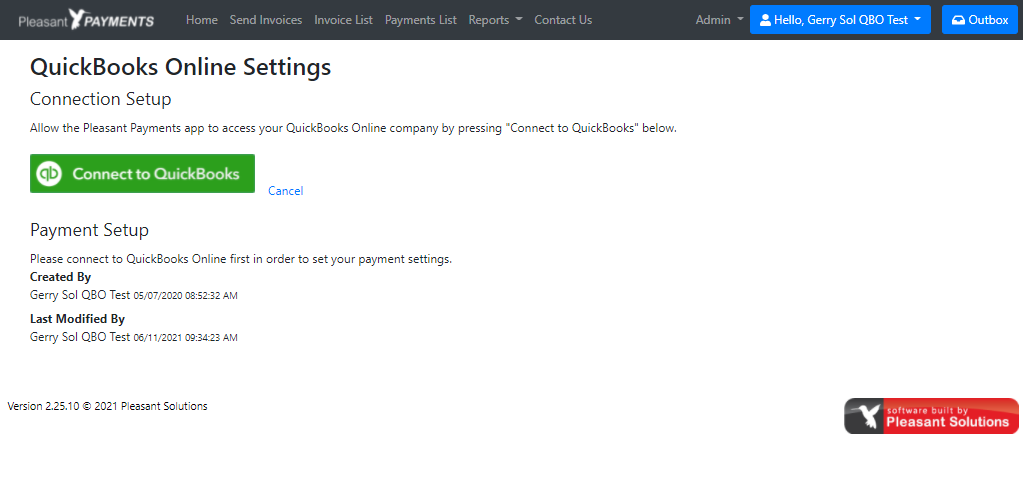This screenshot has width=1023, height=498.
Task: Open Payments List page
Action: tap(421, 20)
